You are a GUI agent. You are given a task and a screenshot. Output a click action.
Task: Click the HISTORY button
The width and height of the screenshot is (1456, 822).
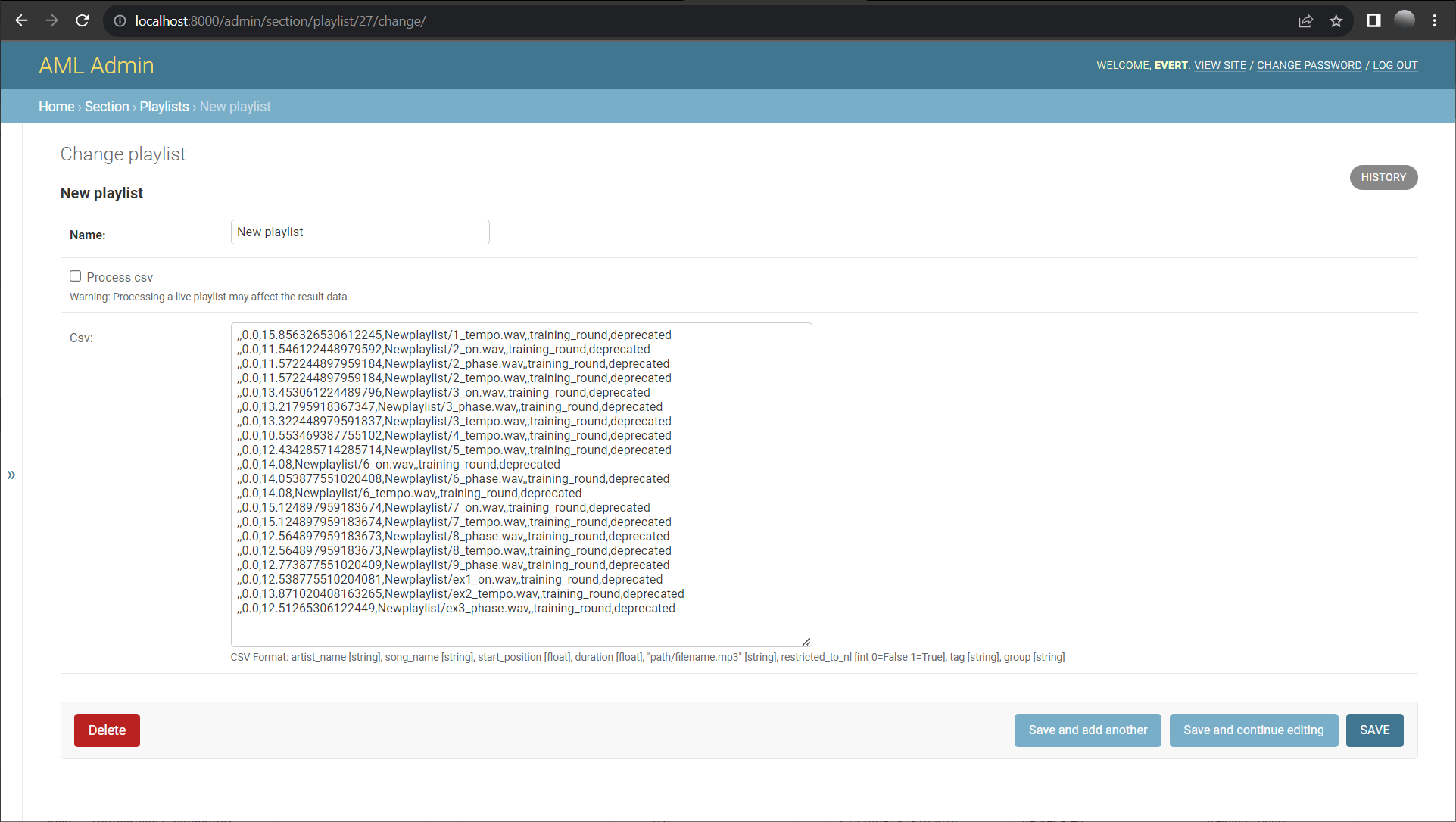(1384, 177)
